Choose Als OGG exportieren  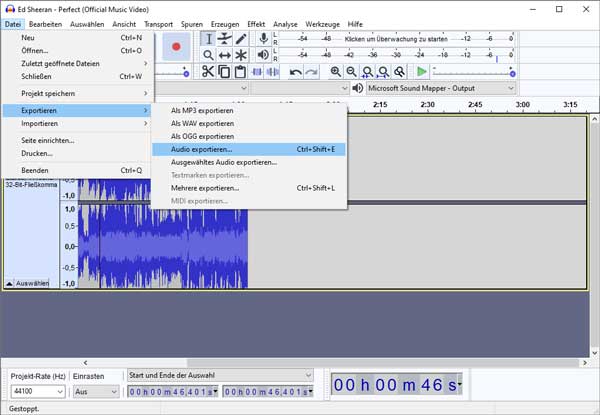click(x=249, y=137)
